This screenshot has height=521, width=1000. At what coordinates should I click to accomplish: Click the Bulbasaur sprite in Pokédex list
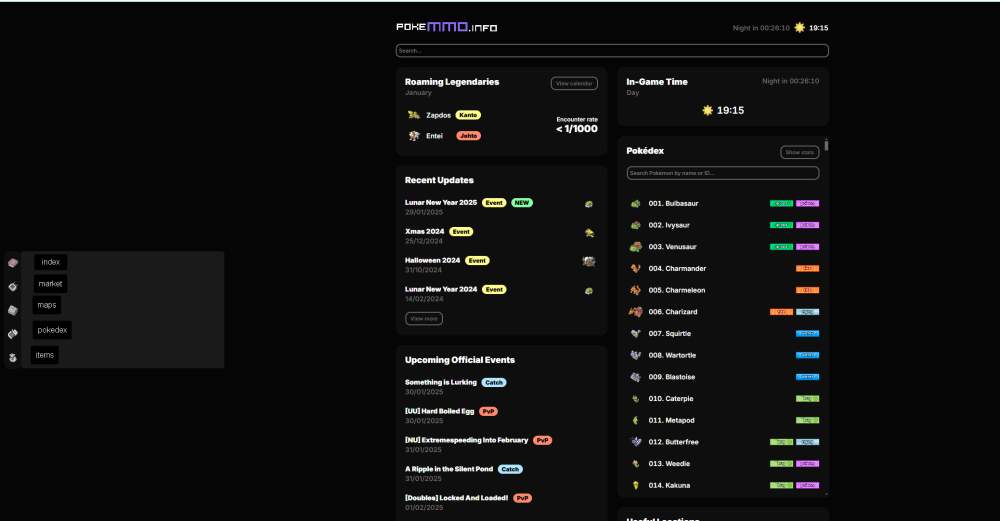point(635,203)
